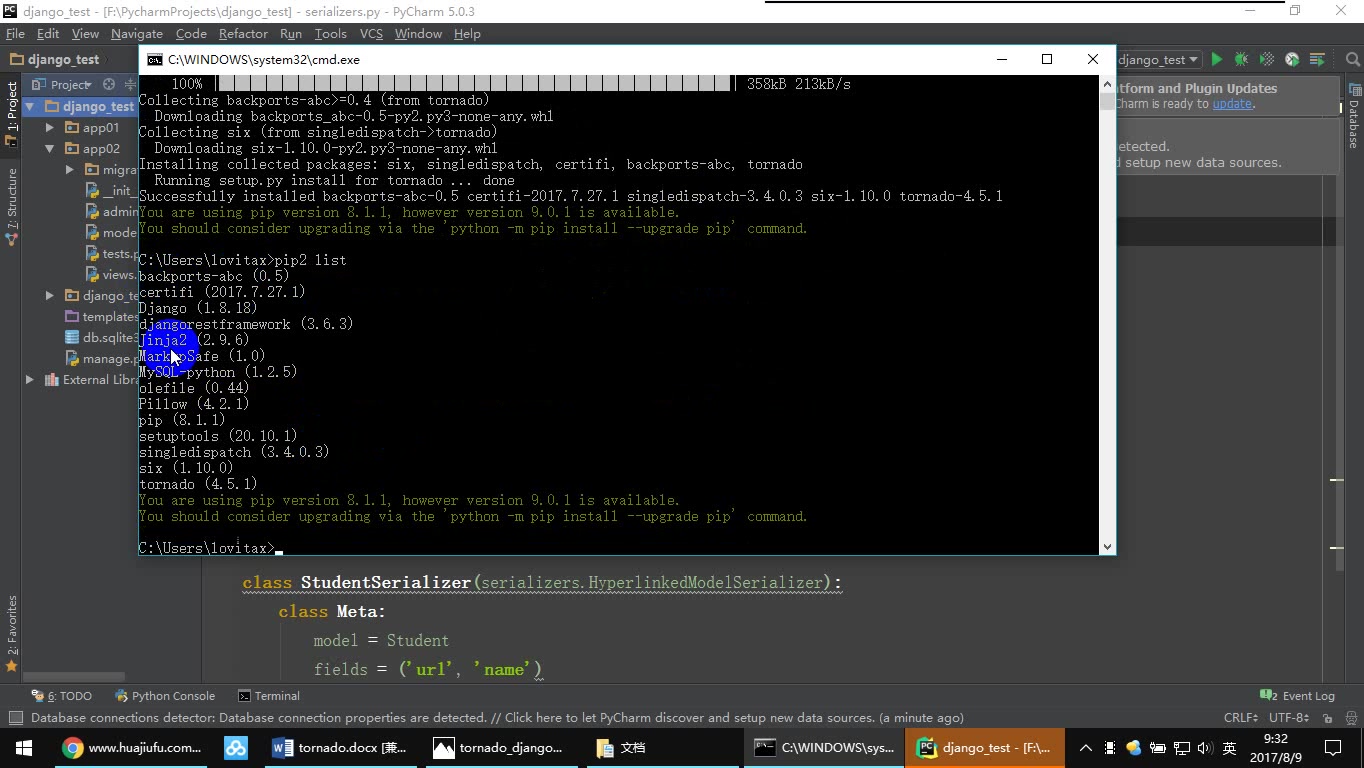
Task: Select the templates folder in project tree
Action: (x=101, y=316)
